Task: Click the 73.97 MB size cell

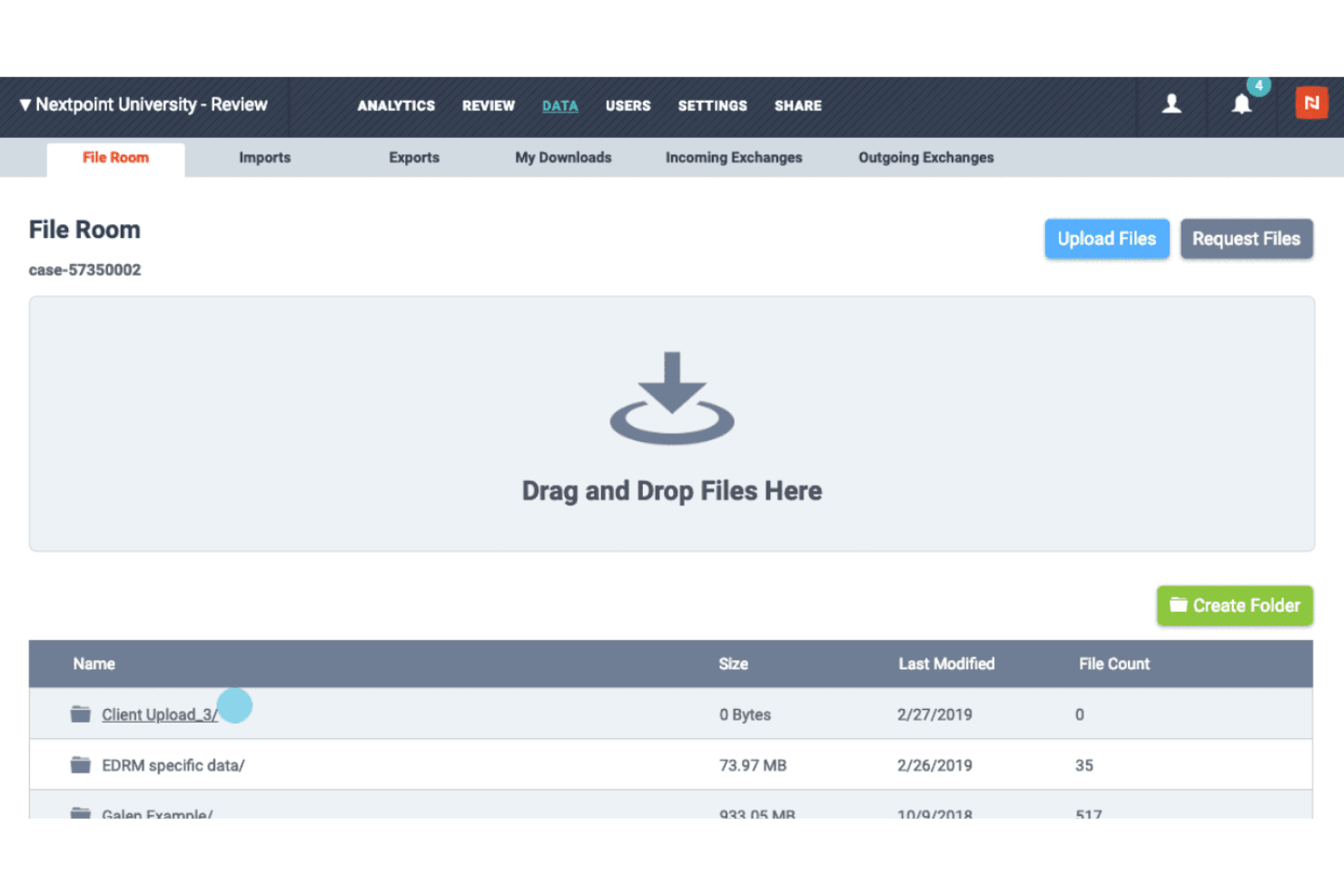Action: 753,765
